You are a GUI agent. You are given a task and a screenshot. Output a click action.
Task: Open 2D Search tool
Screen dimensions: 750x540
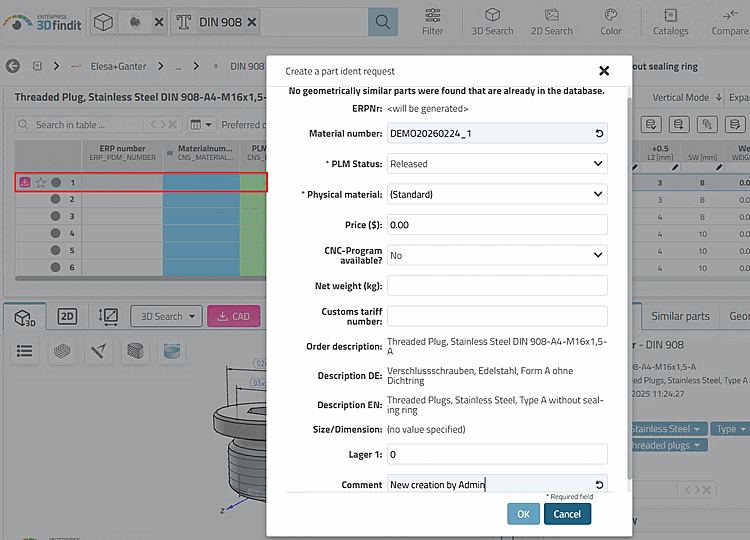click(551, 22)
